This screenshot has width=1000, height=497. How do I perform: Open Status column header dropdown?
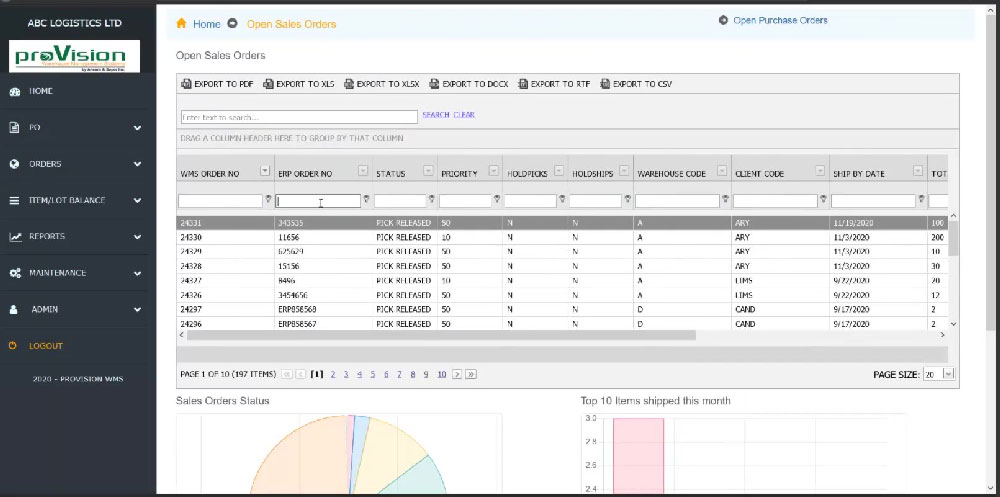(x=429, y=170)
